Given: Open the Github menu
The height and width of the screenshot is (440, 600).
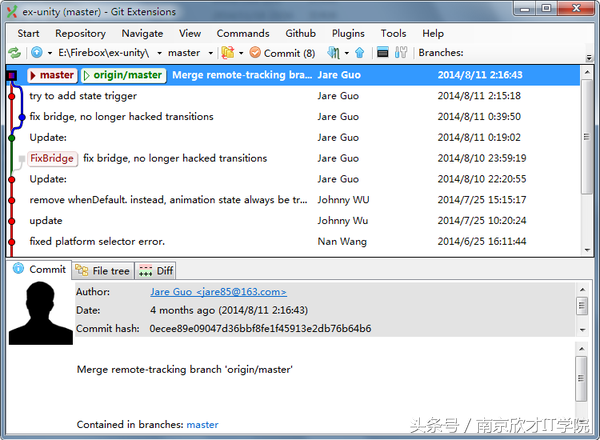Looking at the screenshot, I should [300, 34].
